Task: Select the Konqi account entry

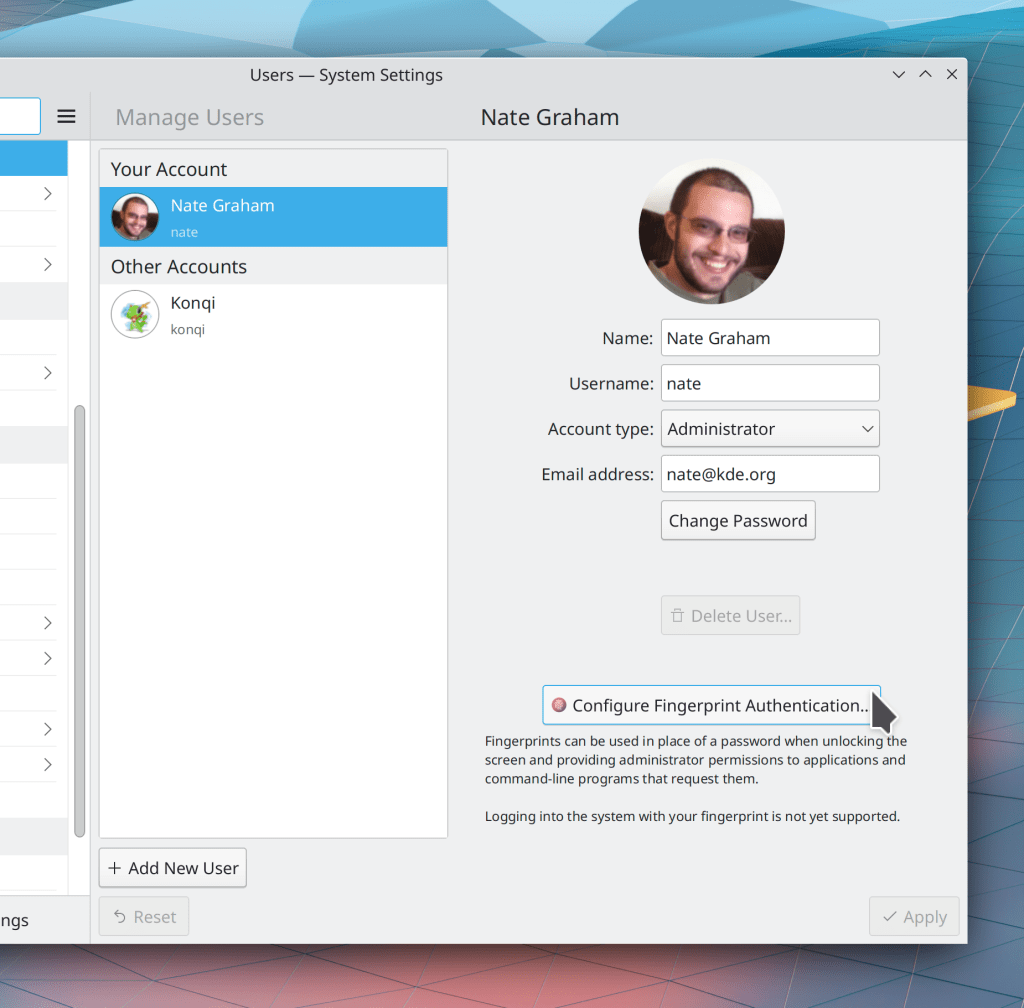Action: click(x=273, y=314)
